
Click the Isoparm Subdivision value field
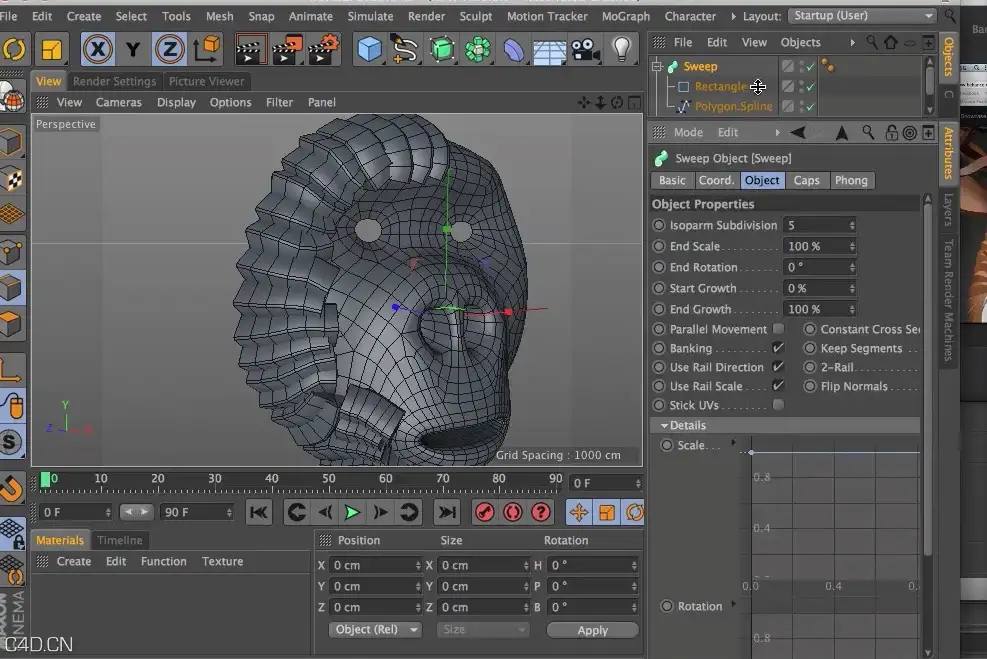(x=819, y=225)
